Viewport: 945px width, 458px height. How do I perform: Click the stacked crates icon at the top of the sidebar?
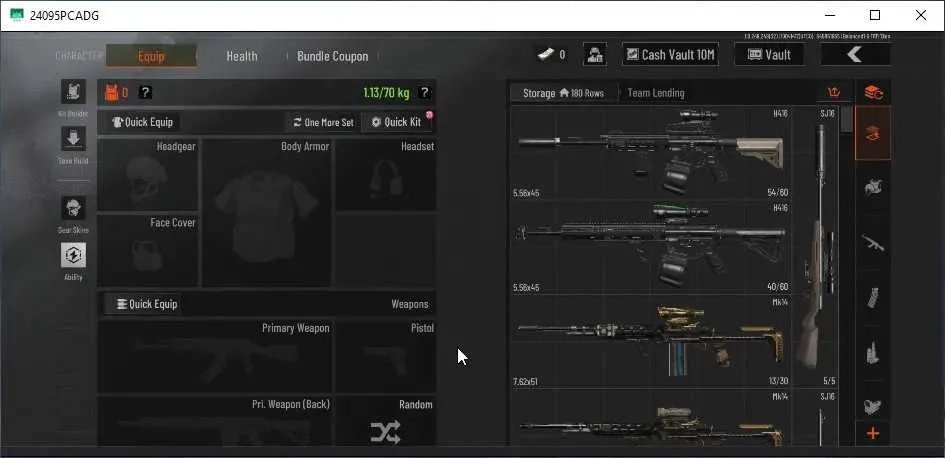(x=873, y=93)
